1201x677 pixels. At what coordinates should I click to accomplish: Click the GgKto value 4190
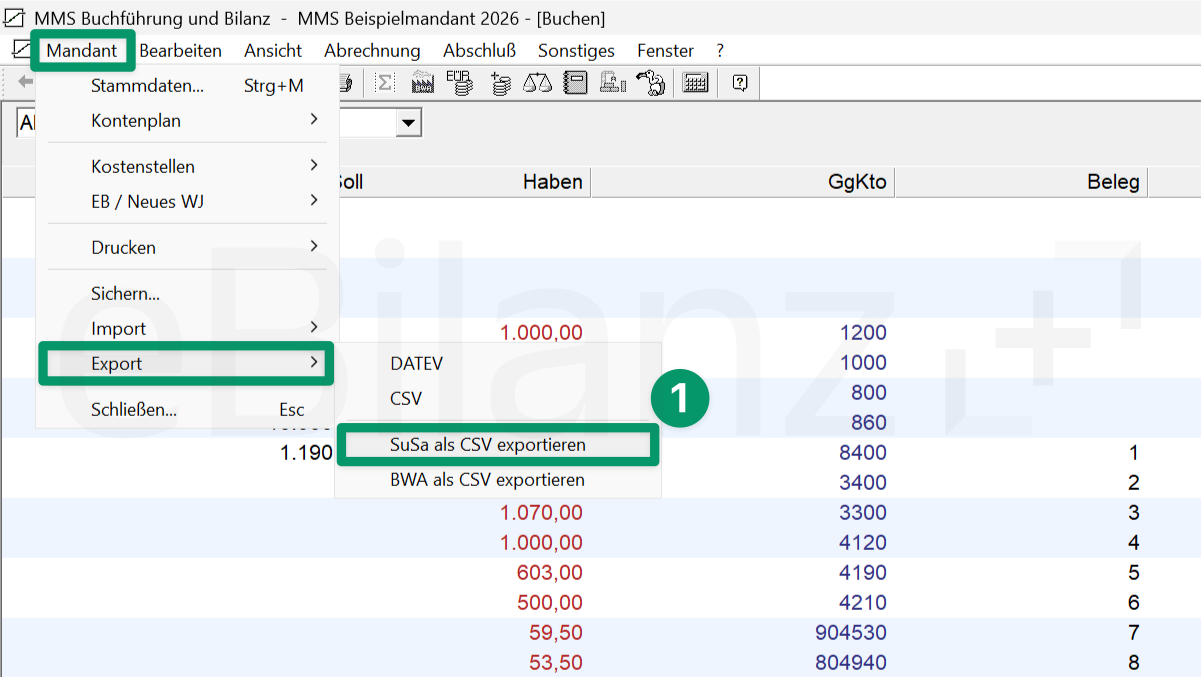[x=863, y=573]
